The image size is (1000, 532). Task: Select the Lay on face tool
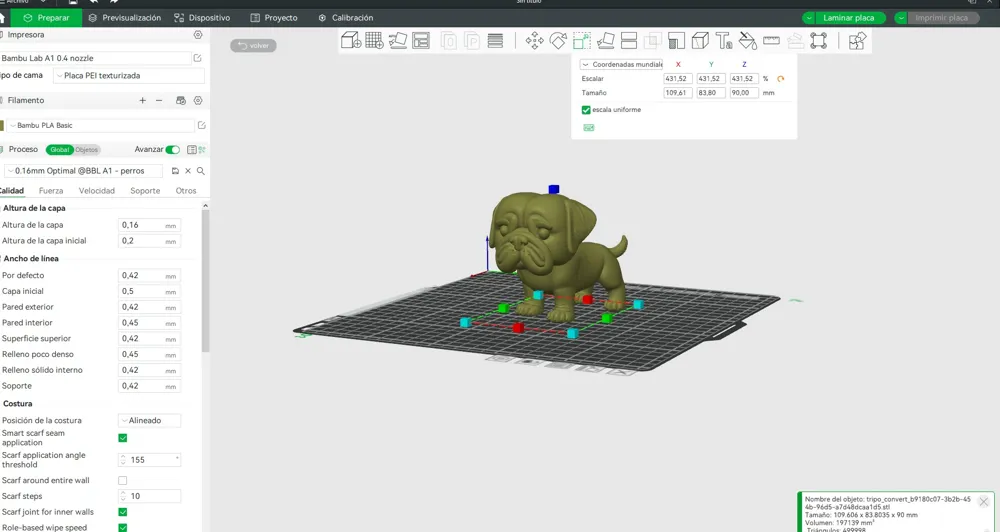point(605,41)
